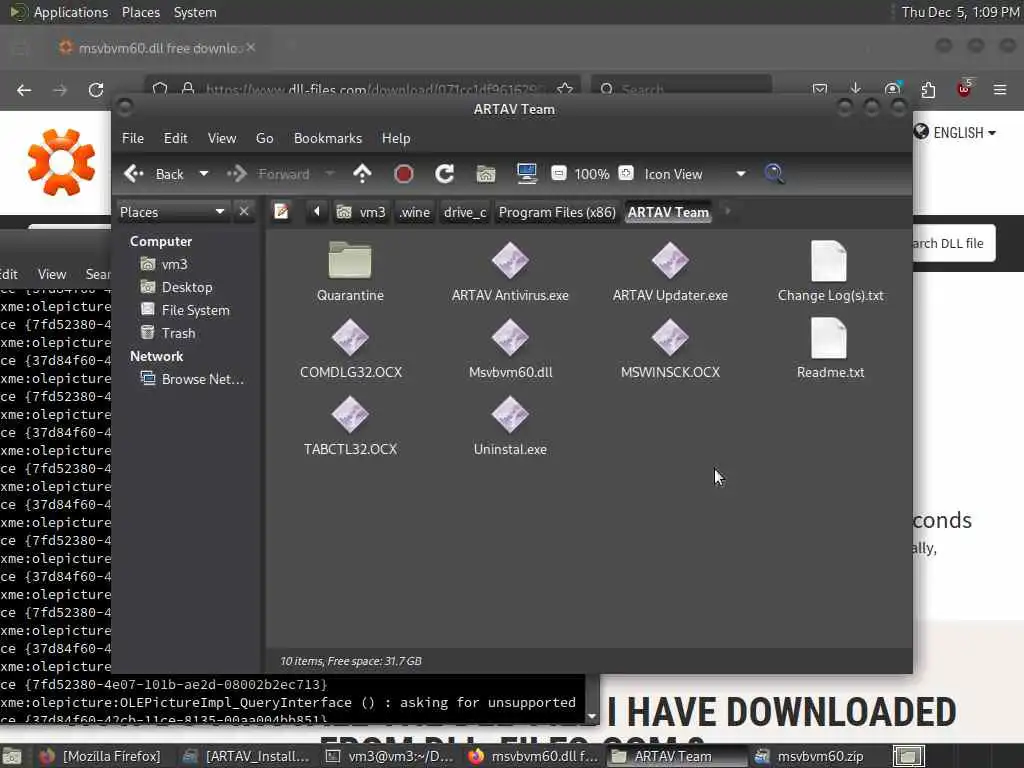1024x768 pixels.
Task: Open the View menu
Action: [x=222, y=138]
